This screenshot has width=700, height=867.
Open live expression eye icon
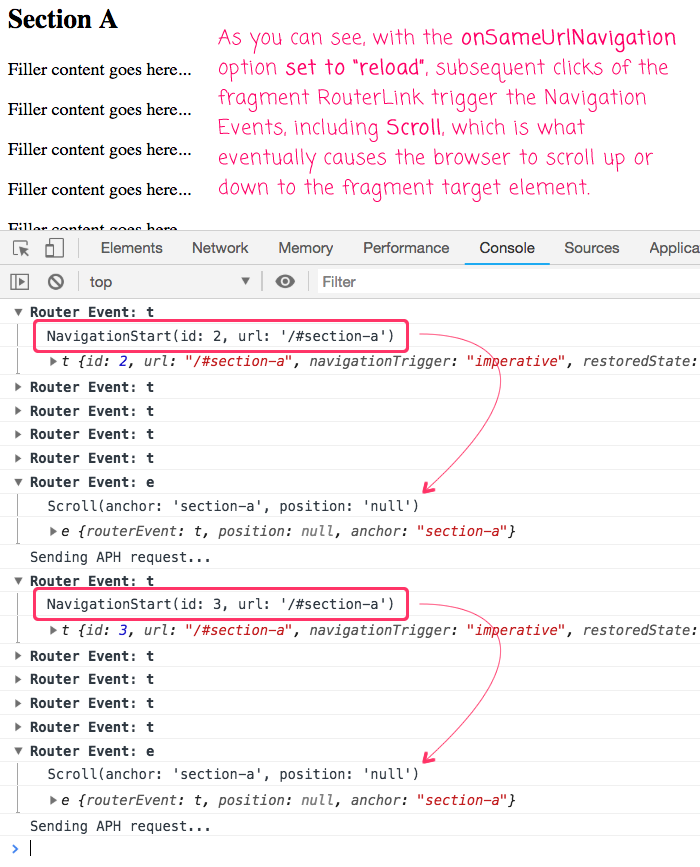tap(285, 282)
